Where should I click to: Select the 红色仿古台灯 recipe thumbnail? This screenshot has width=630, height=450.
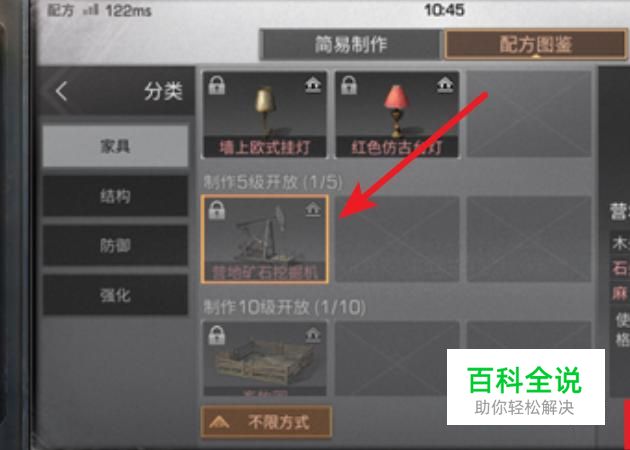397,115
